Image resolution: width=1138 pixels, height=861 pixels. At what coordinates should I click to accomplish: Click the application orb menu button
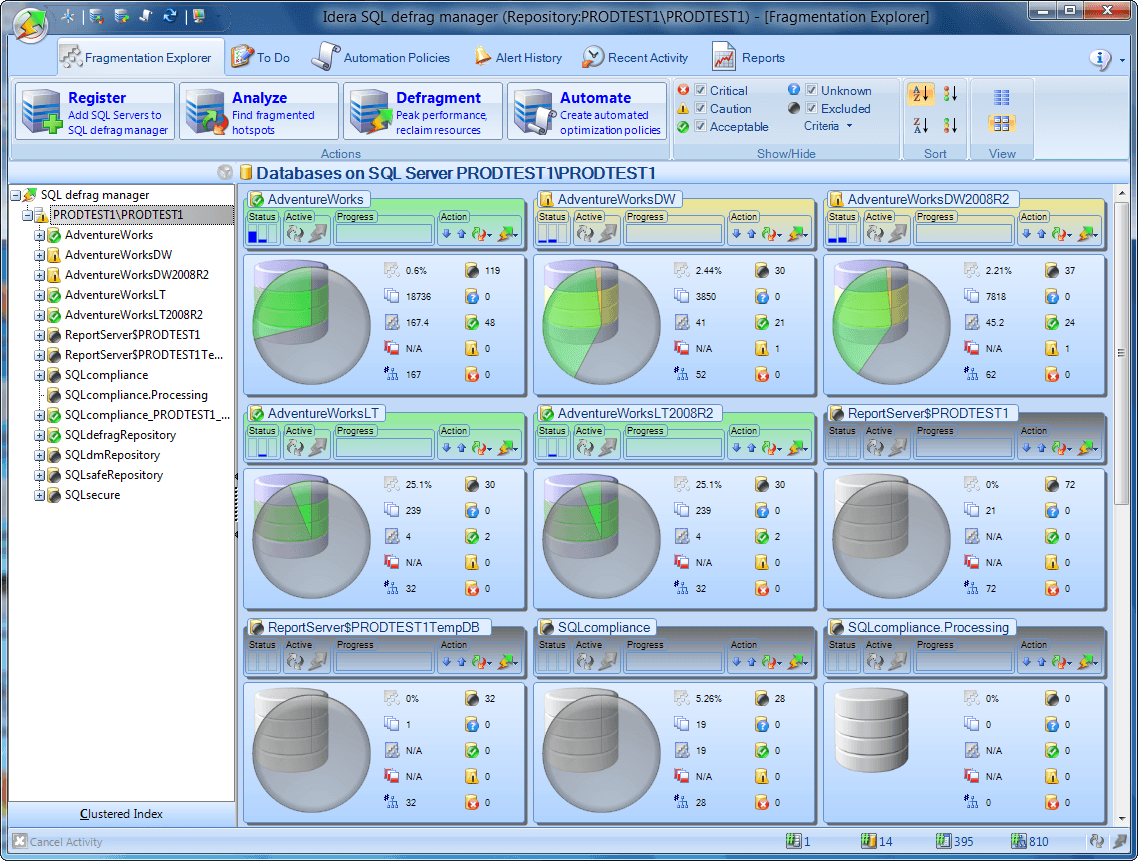coord(30,24)
